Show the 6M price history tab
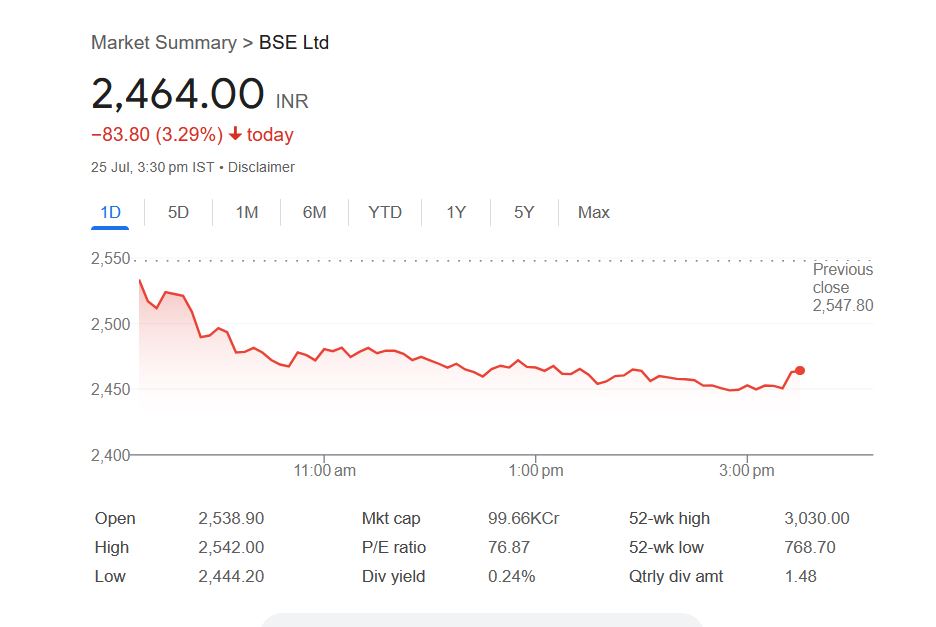The image size is (936, 627). click(x=314, y=212)
